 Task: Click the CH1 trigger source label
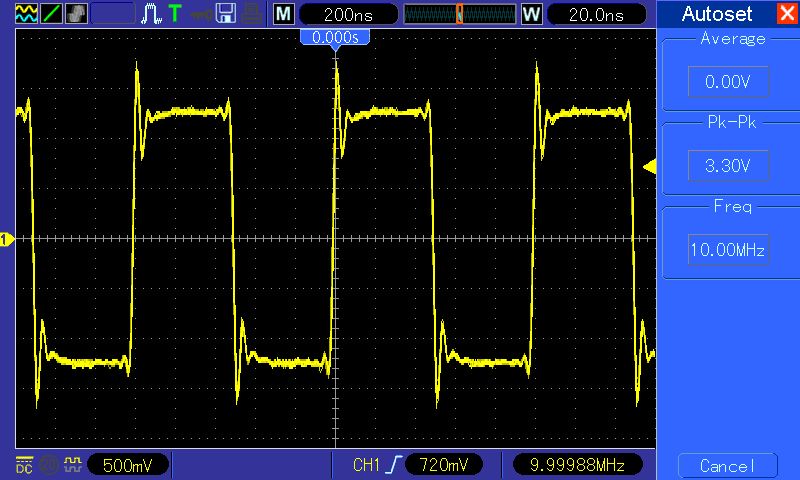[366, 465]
